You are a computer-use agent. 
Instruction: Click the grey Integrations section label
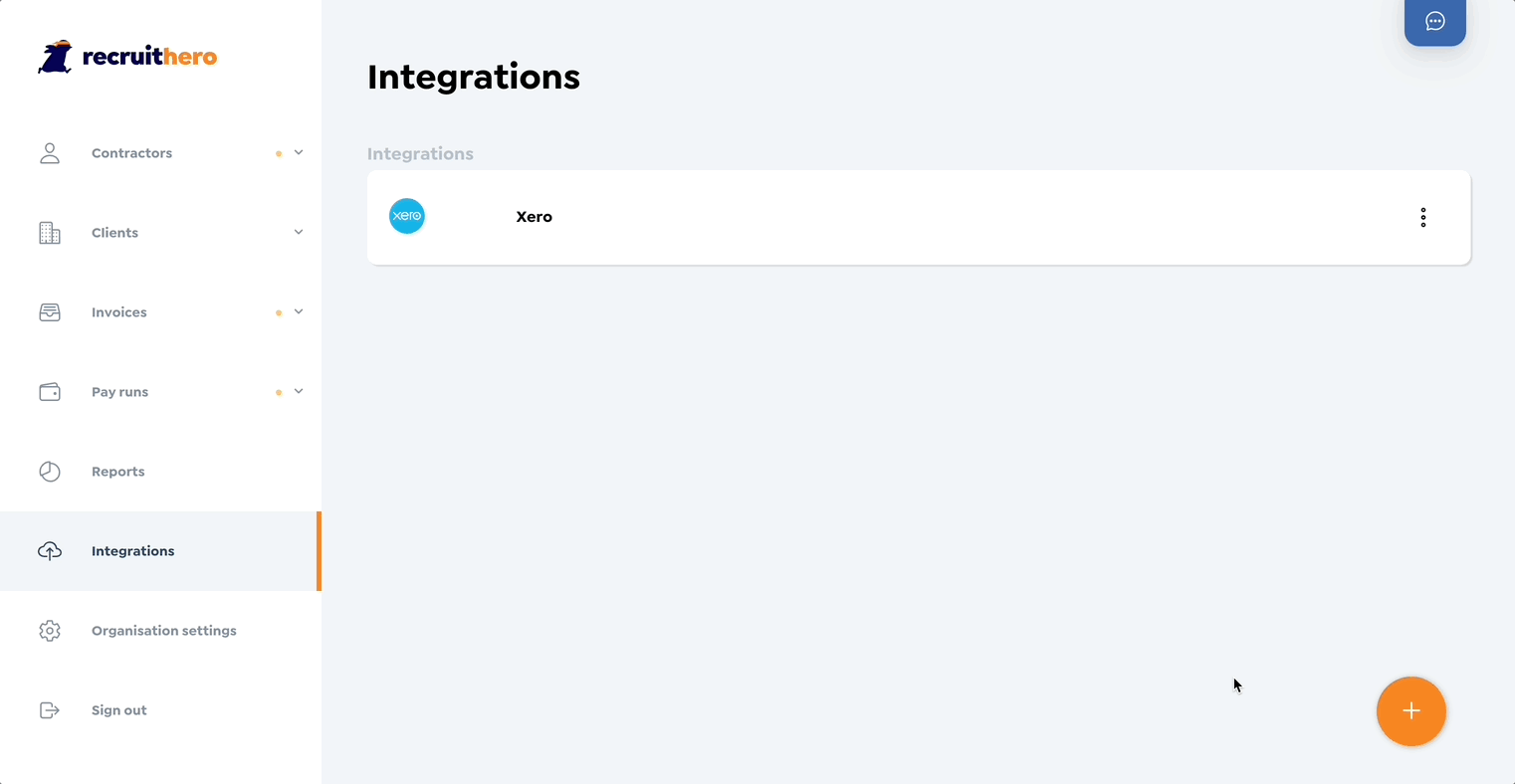420,154
